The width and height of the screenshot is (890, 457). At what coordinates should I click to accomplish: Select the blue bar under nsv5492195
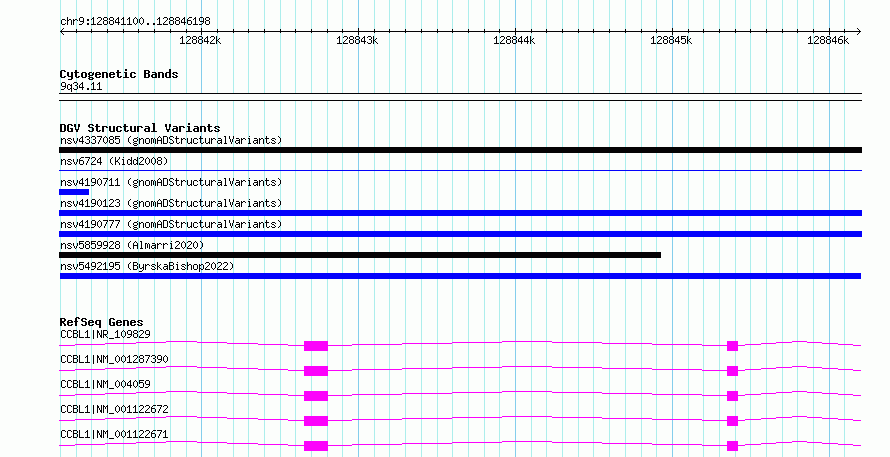coord(460,276)
